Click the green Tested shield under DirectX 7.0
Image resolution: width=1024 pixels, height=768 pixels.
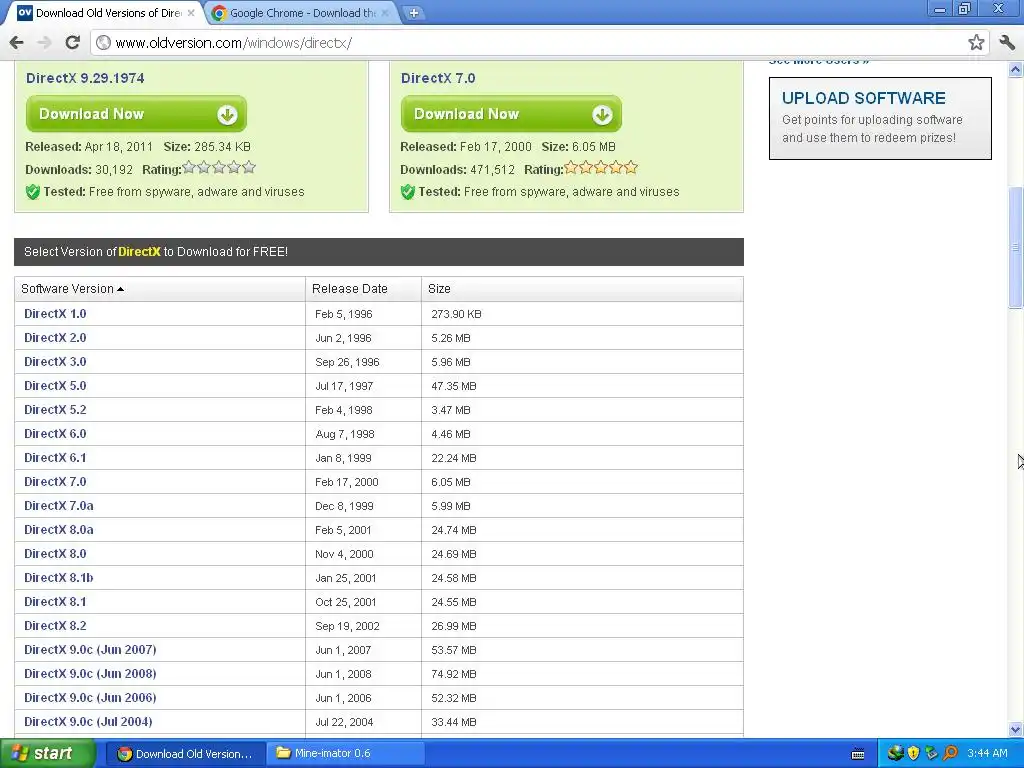(x=408, y=192)
